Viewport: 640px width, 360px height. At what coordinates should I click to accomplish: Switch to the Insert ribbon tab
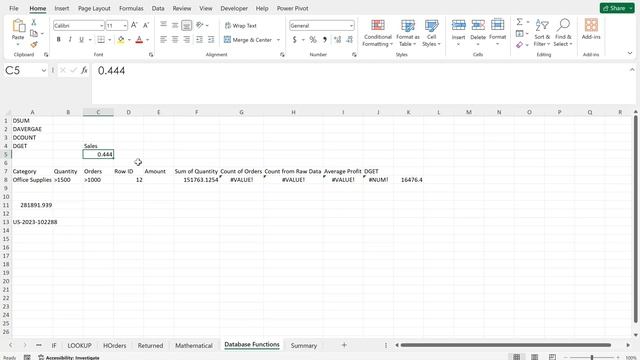[x=62, y=8]
